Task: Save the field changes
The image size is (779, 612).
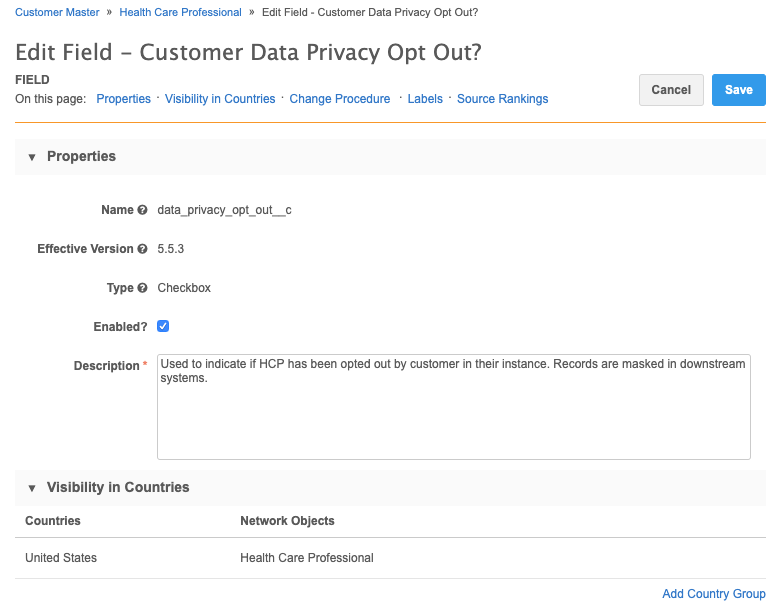Action: 738,90
